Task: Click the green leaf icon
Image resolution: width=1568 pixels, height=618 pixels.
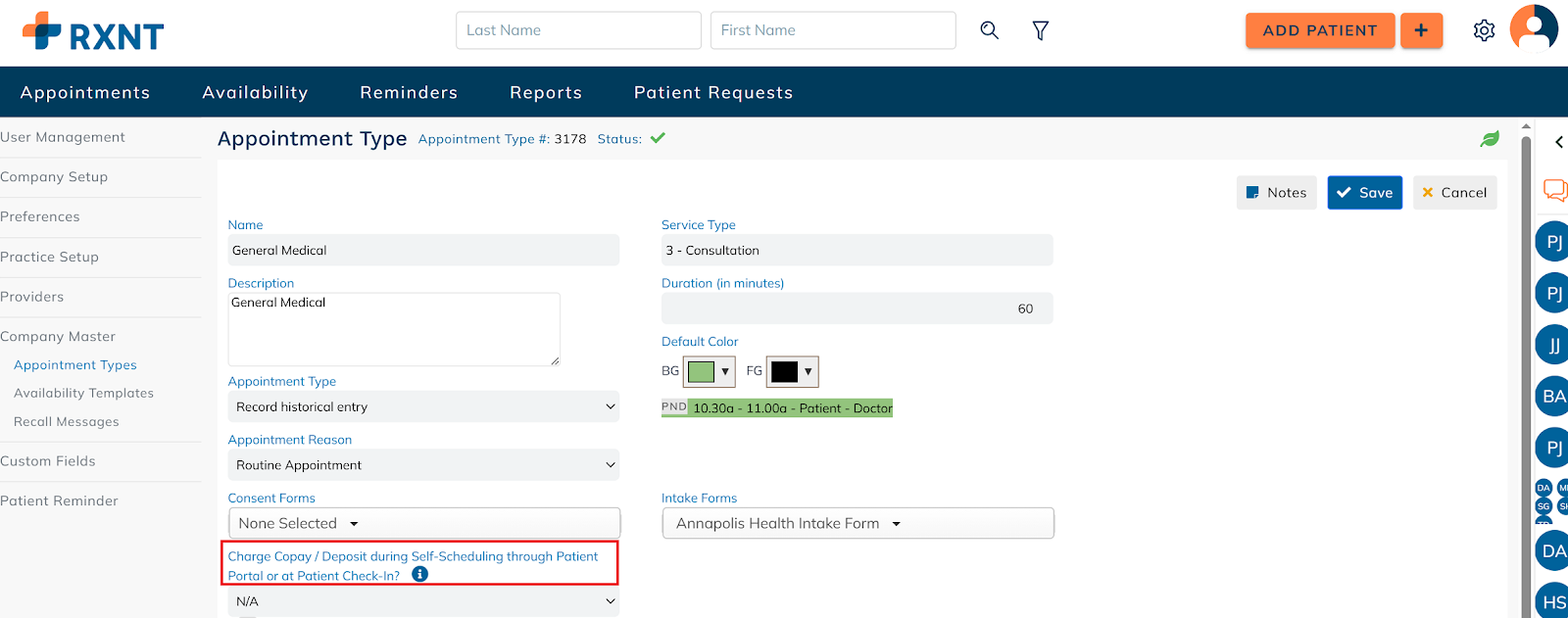Action: pyautogui.click(x=1490, y=139)
